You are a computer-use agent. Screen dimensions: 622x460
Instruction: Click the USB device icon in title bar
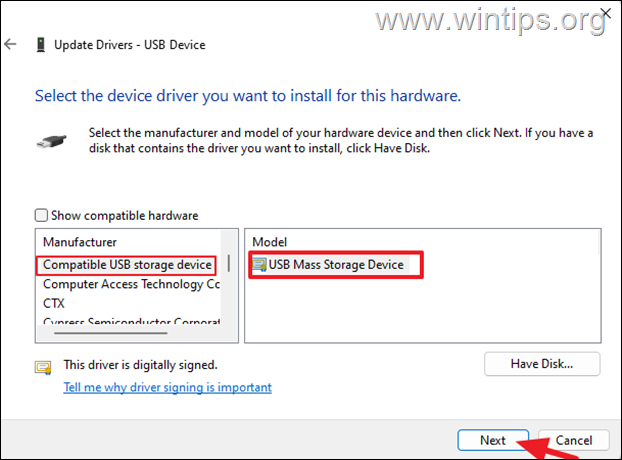click(39, 45)
